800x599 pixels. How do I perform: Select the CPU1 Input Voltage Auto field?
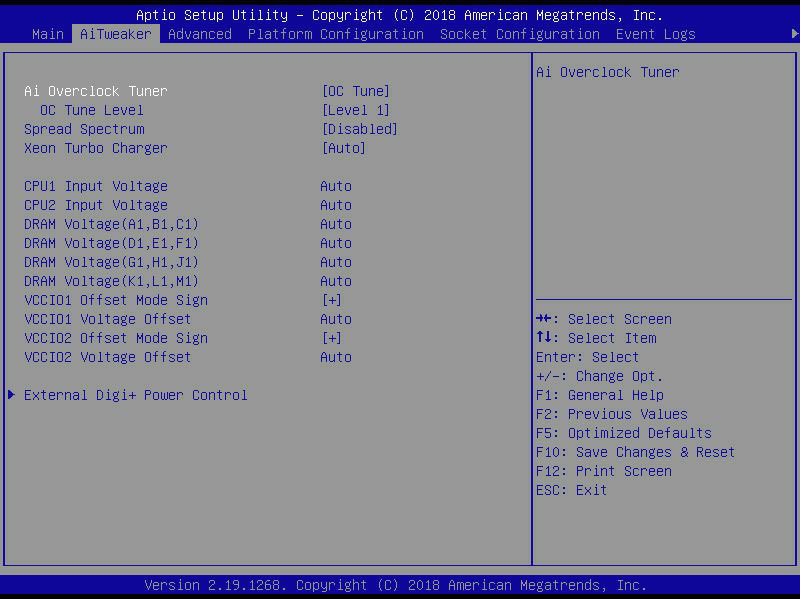(336, 186)
